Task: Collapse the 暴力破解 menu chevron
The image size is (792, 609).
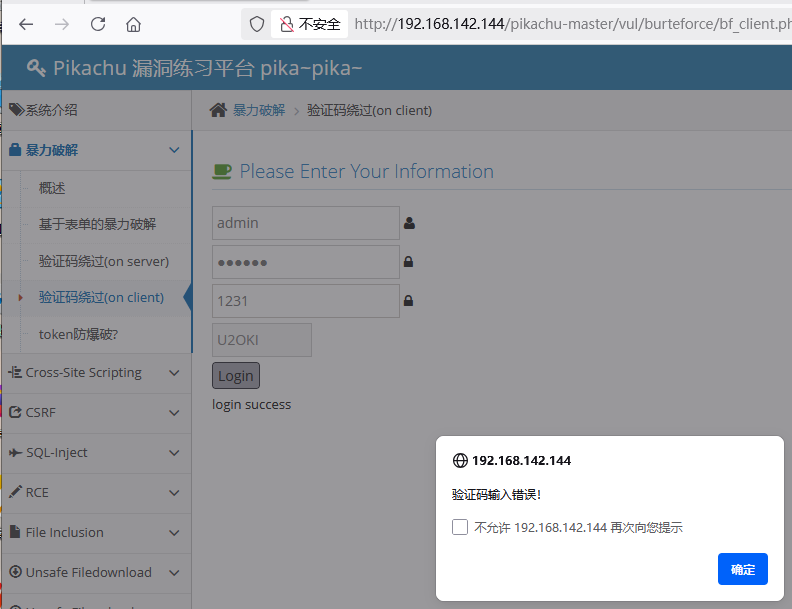Action: pyautogui.click(x=174, y=150)
